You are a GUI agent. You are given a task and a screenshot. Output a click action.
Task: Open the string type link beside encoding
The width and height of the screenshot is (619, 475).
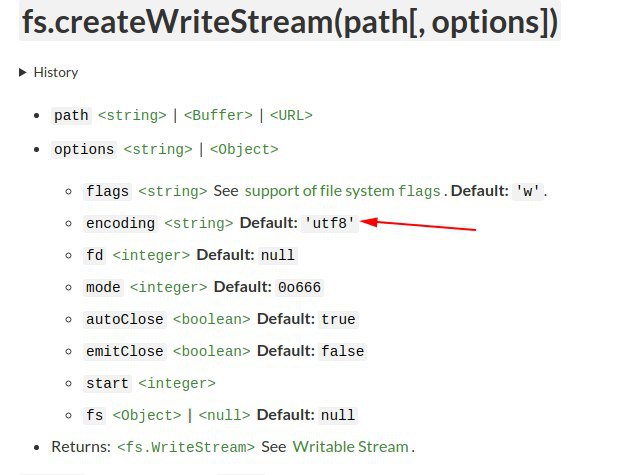click(x=199, y=223)
